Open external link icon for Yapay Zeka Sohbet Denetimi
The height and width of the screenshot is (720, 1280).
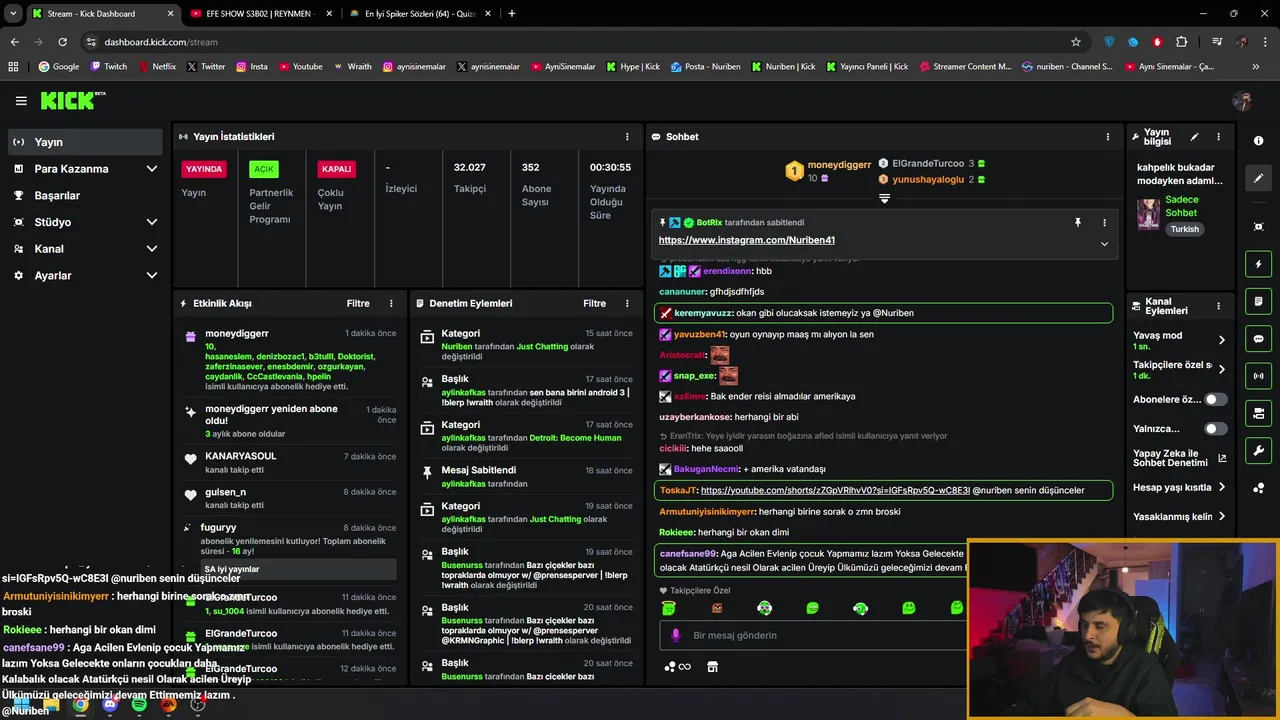coord(1222,459)
